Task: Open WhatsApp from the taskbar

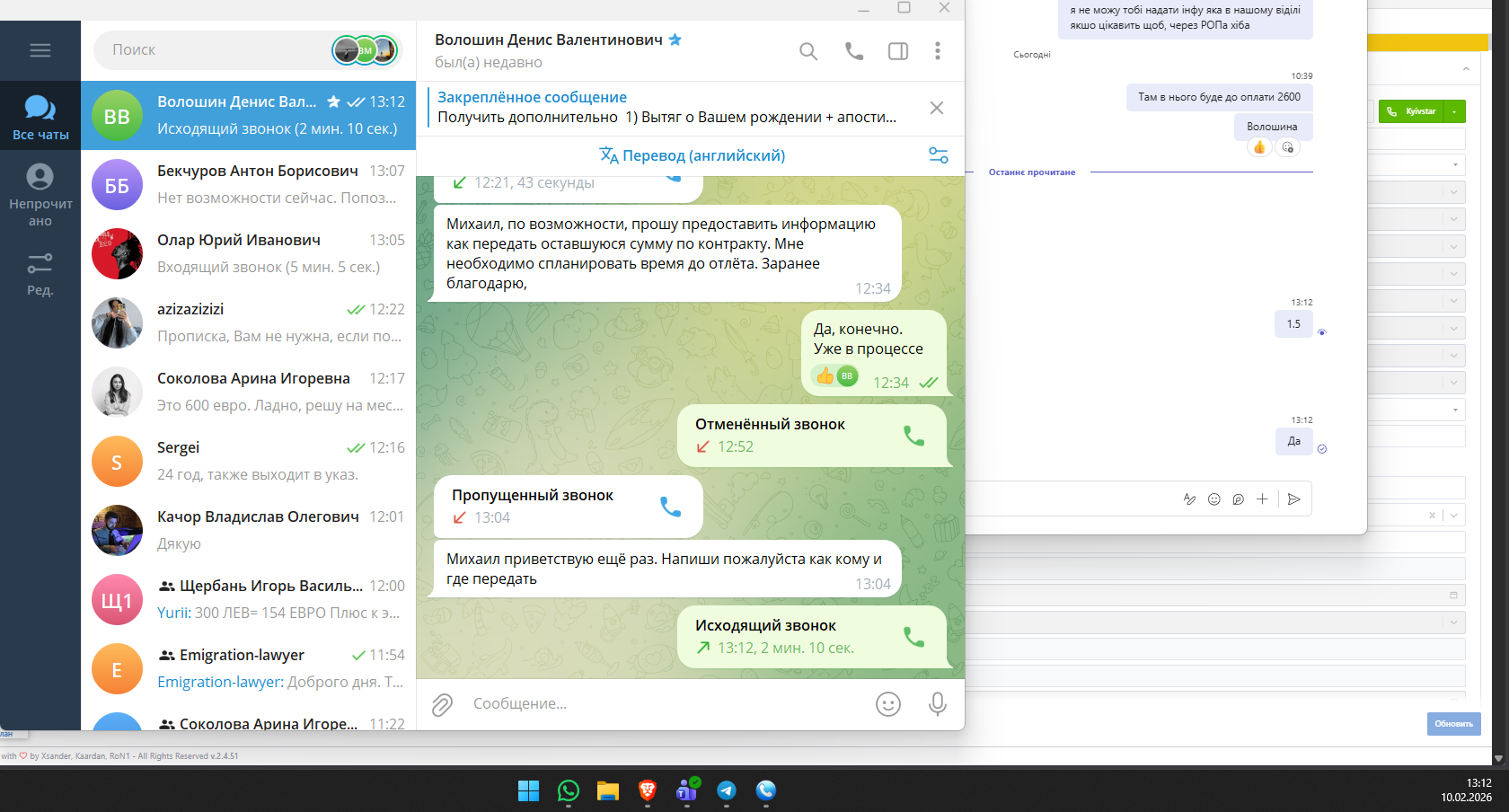Action: (x=569, y=790)
